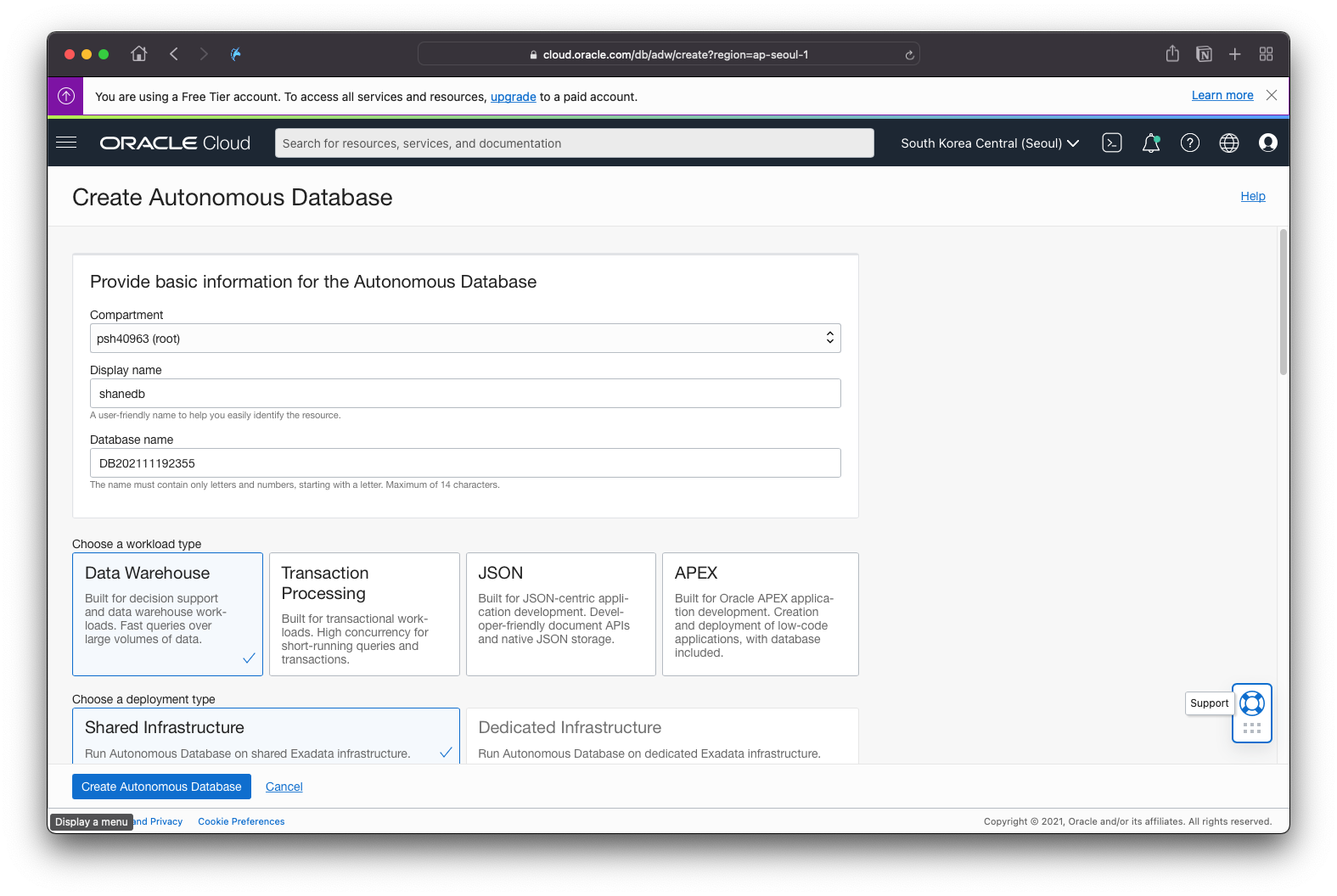Choose Dedicated Infrastructure deployment type
Image resolution: width=1337 pixels, height=896 pixels.
[662, 736]
